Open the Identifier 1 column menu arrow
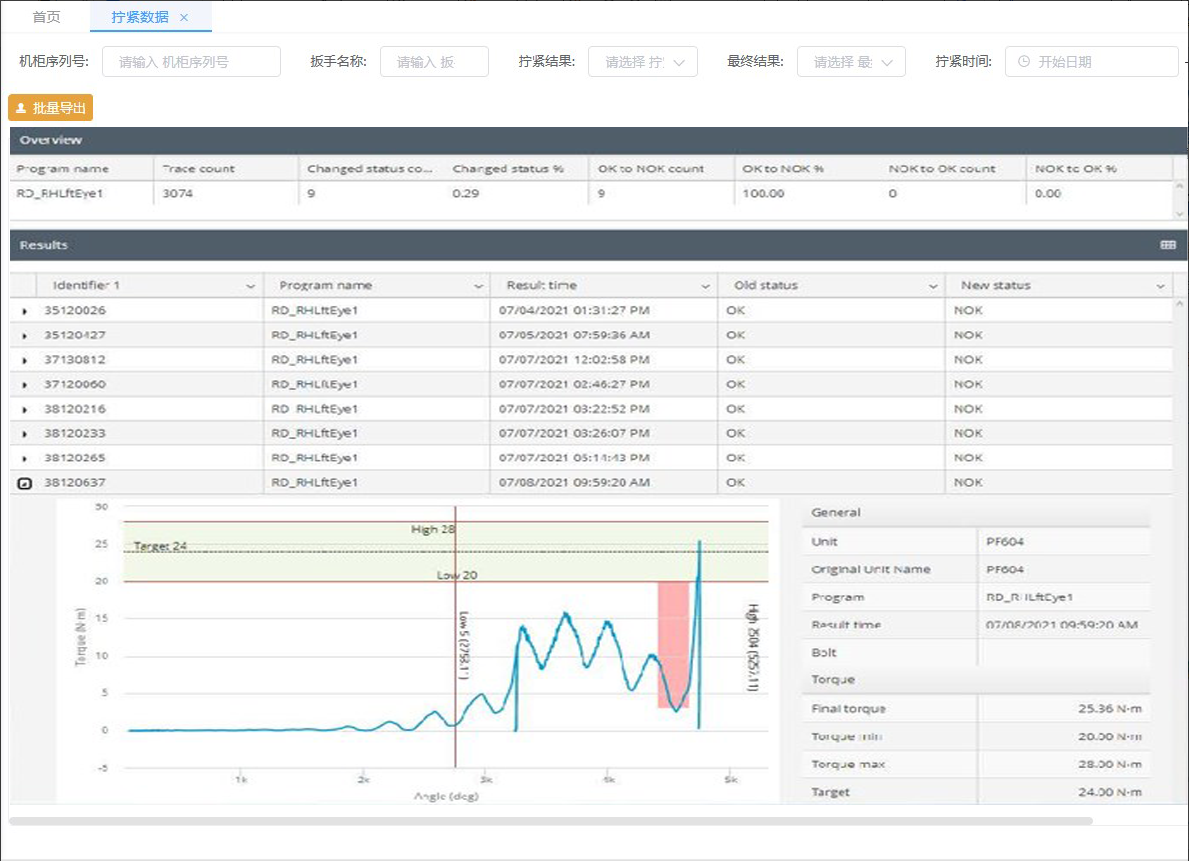1189x861 pixels. click(x=250, y=286)
